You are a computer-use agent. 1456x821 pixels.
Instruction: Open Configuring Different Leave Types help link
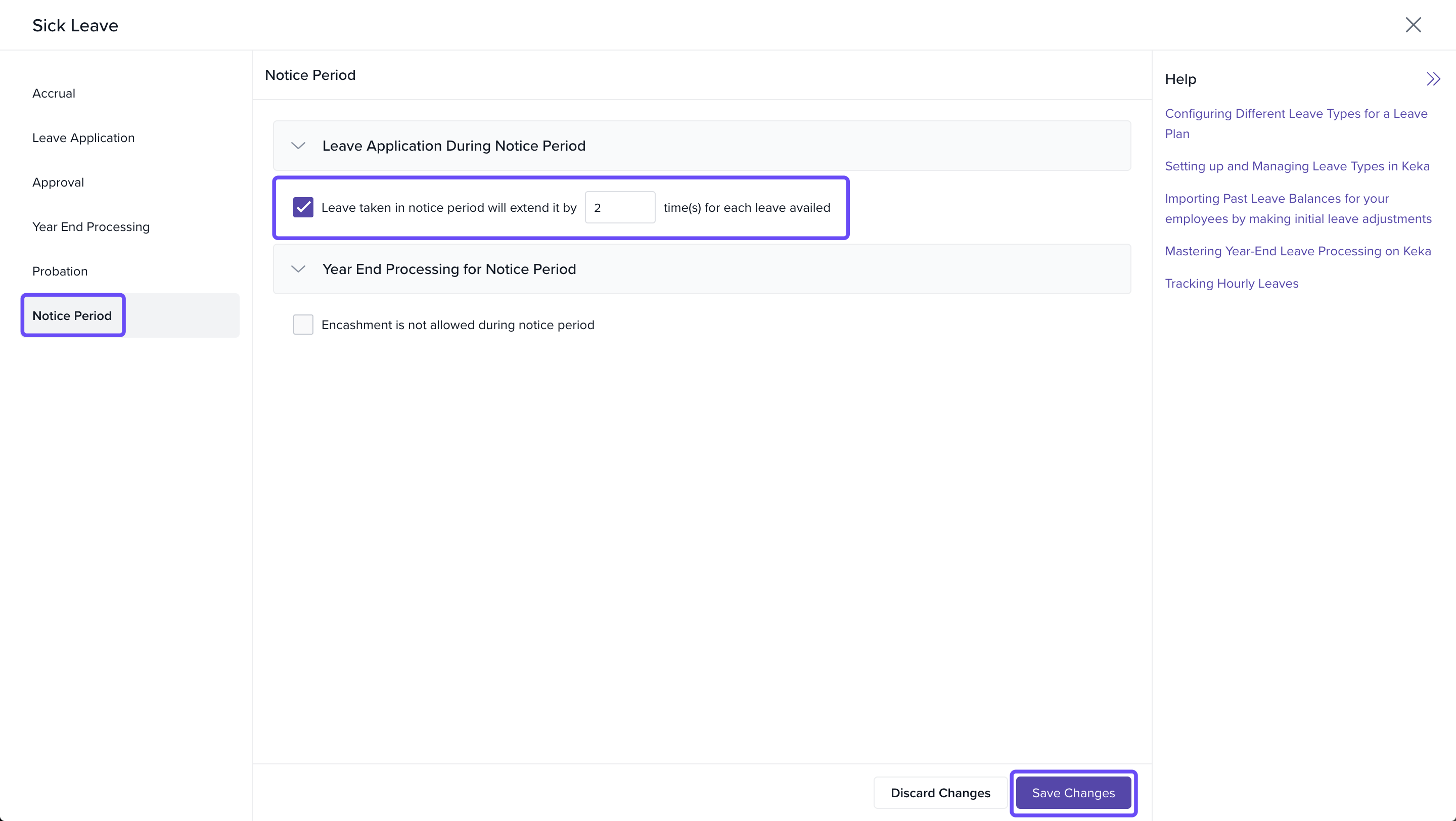(x=1295, y=114)
